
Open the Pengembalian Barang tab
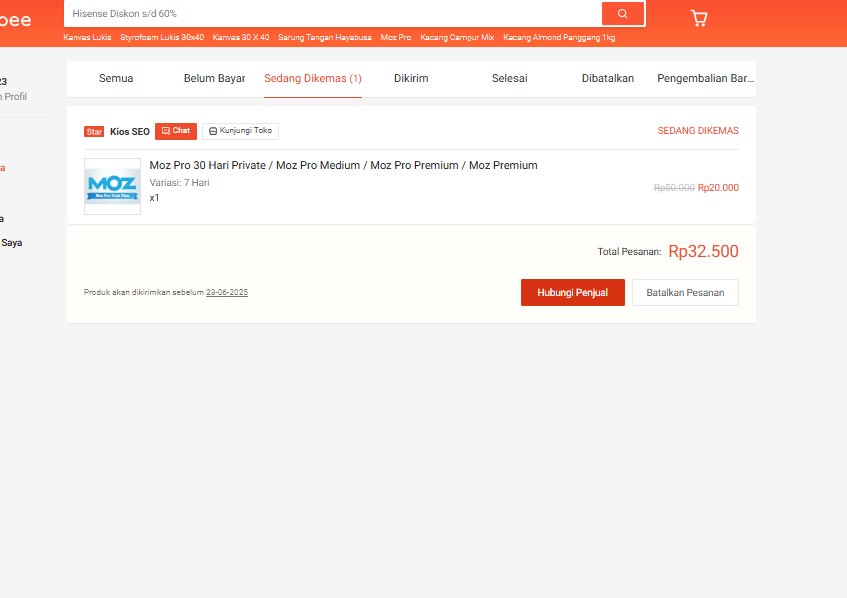click(705, 78)
